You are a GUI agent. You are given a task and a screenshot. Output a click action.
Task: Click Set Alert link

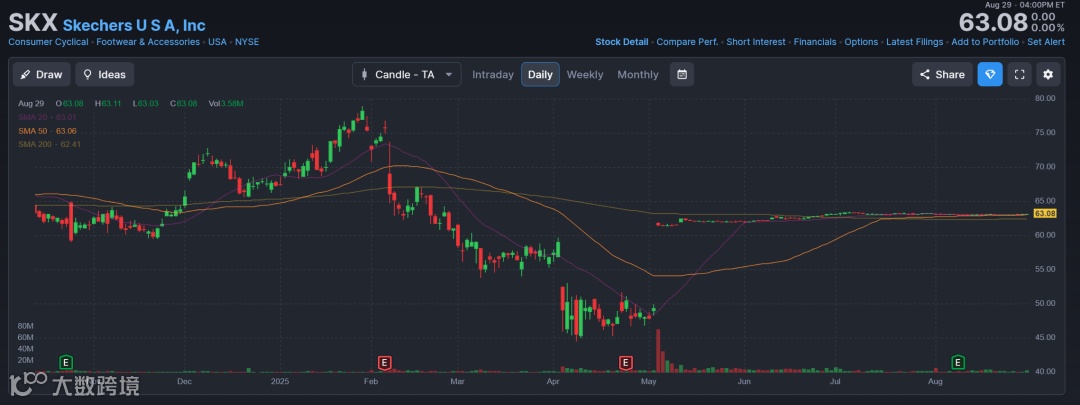pos(1046,42)
